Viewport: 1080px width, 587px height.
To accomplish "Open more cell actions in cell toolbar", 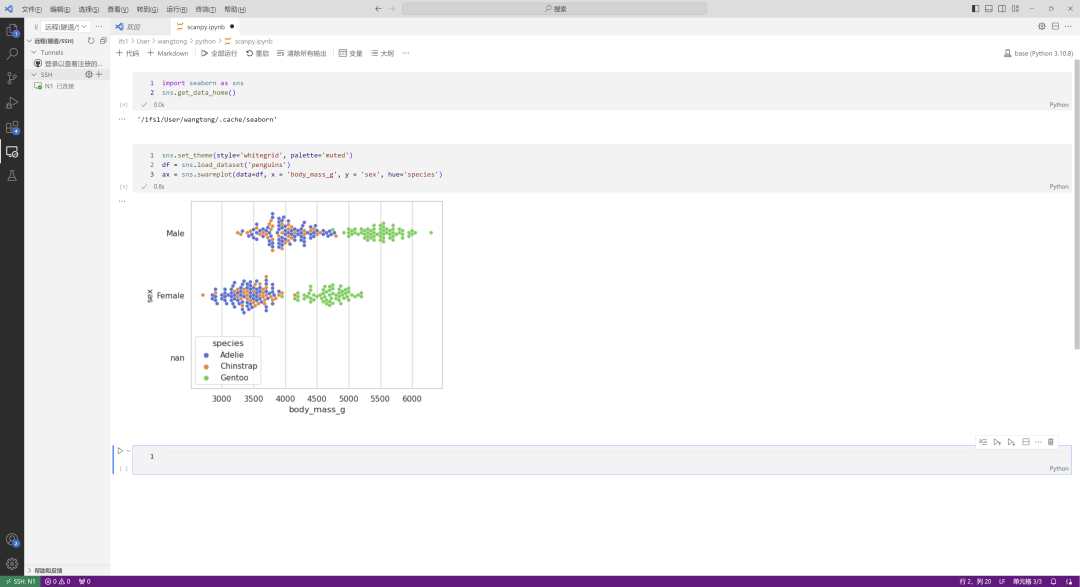I will pos(1038,442).
